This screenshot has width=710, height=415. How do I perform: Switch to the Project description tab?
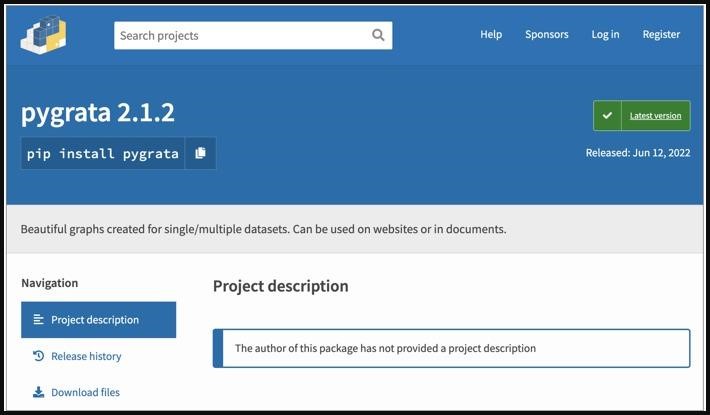point(98,320)
